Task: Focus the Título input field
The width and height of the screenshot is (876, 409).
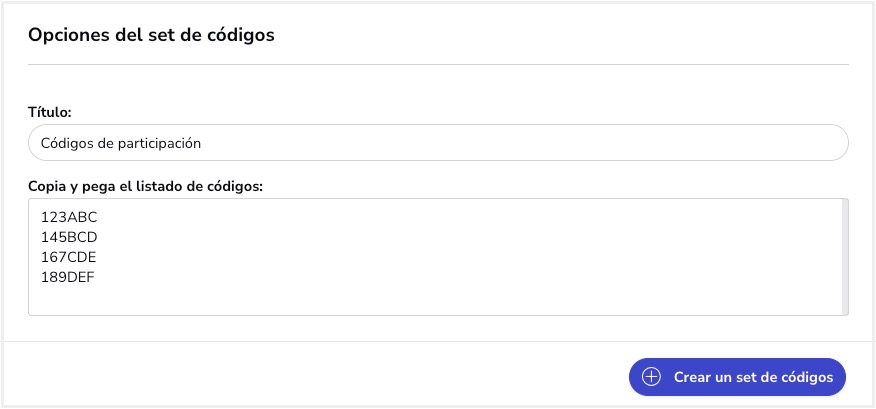Action: [438, 143]
